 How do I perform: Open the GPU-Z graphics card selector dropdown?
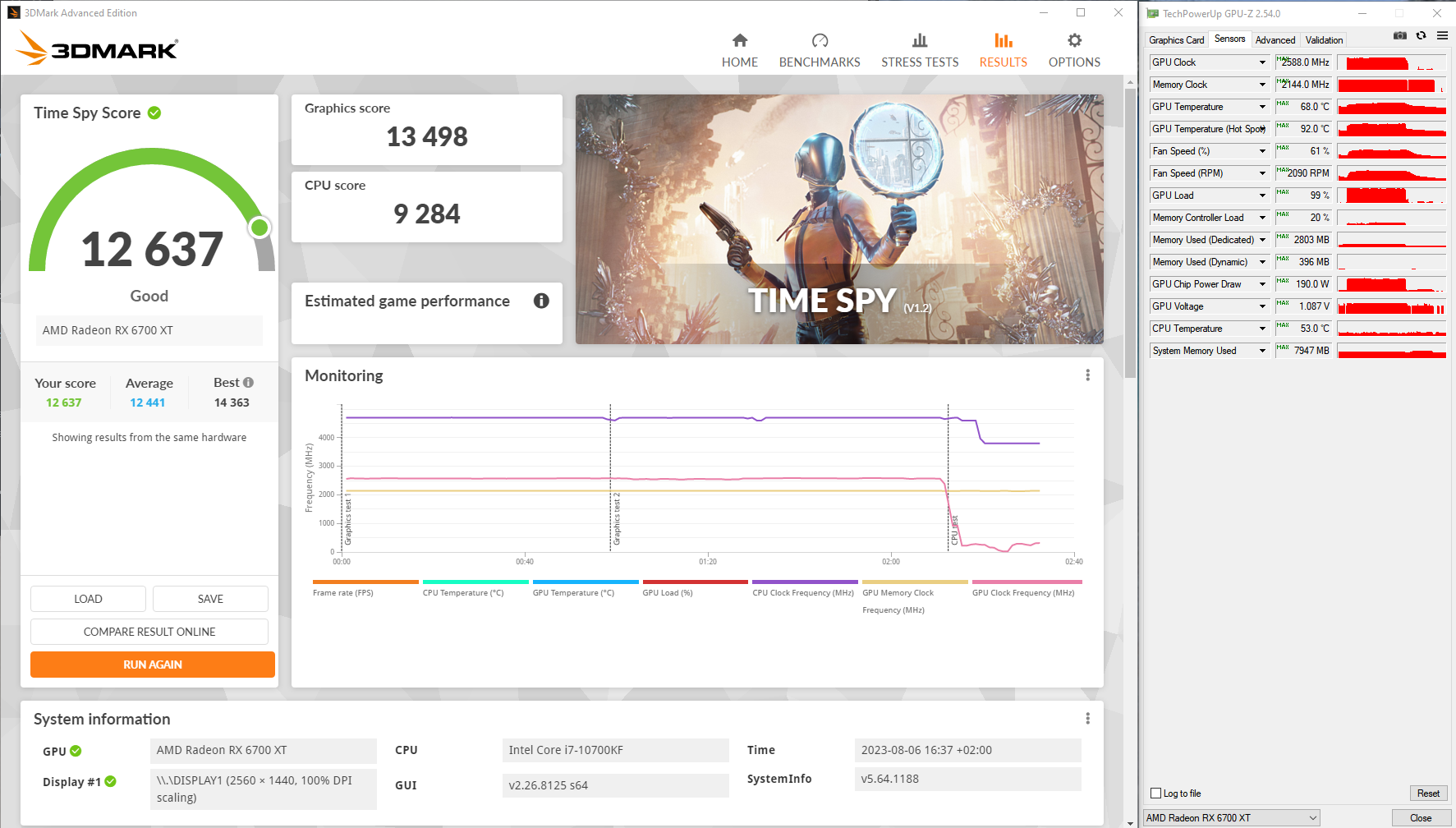click(1231, 818)
